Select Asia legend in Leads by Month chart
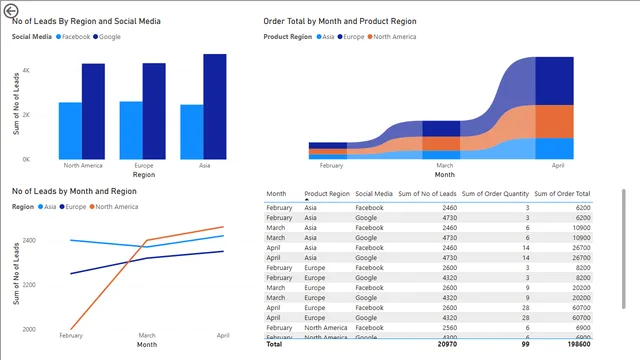Screen dimensions: 640x360 [x=47, y=207]
